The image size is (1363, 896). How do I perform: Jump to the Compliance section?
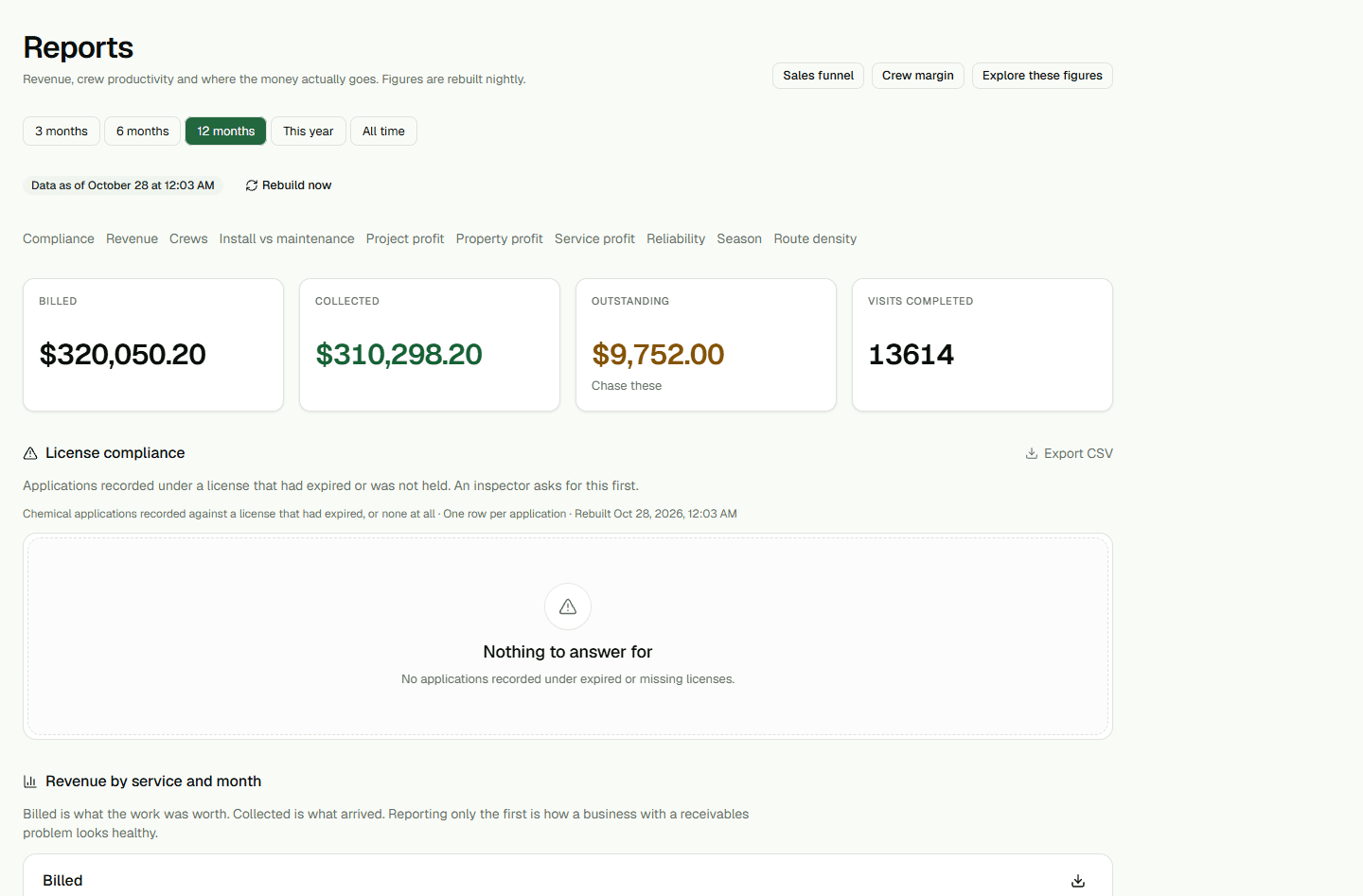(59, 238)
